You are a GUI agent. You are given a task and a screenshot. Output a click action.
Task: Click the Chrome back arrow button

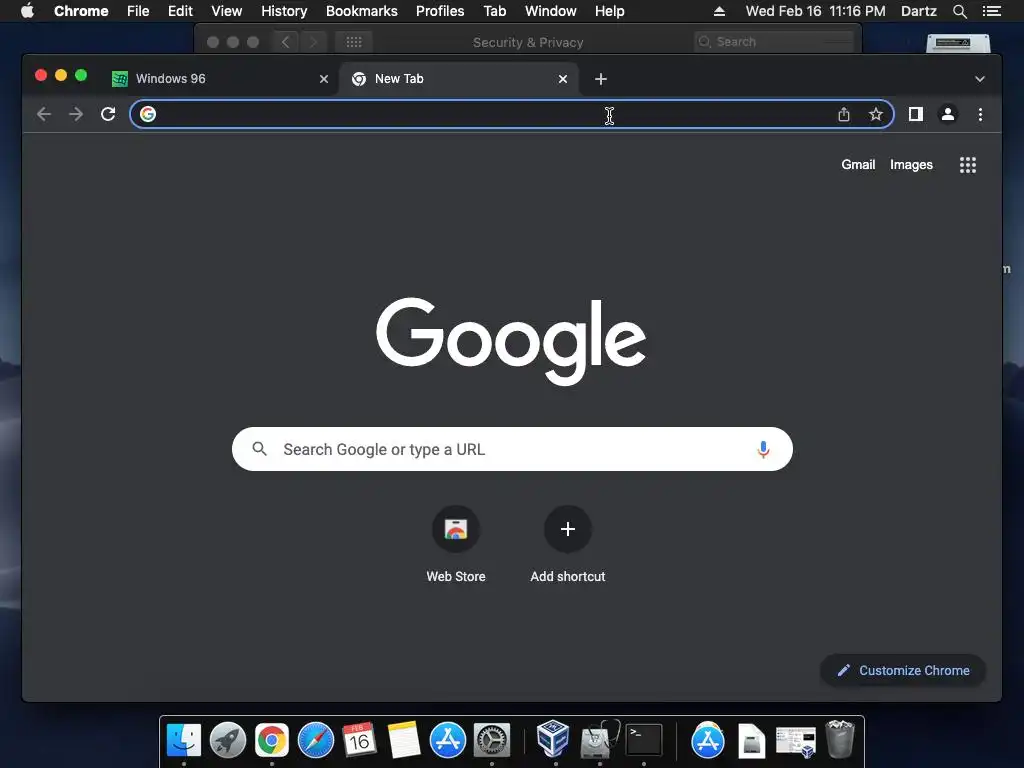click(44, 114)
